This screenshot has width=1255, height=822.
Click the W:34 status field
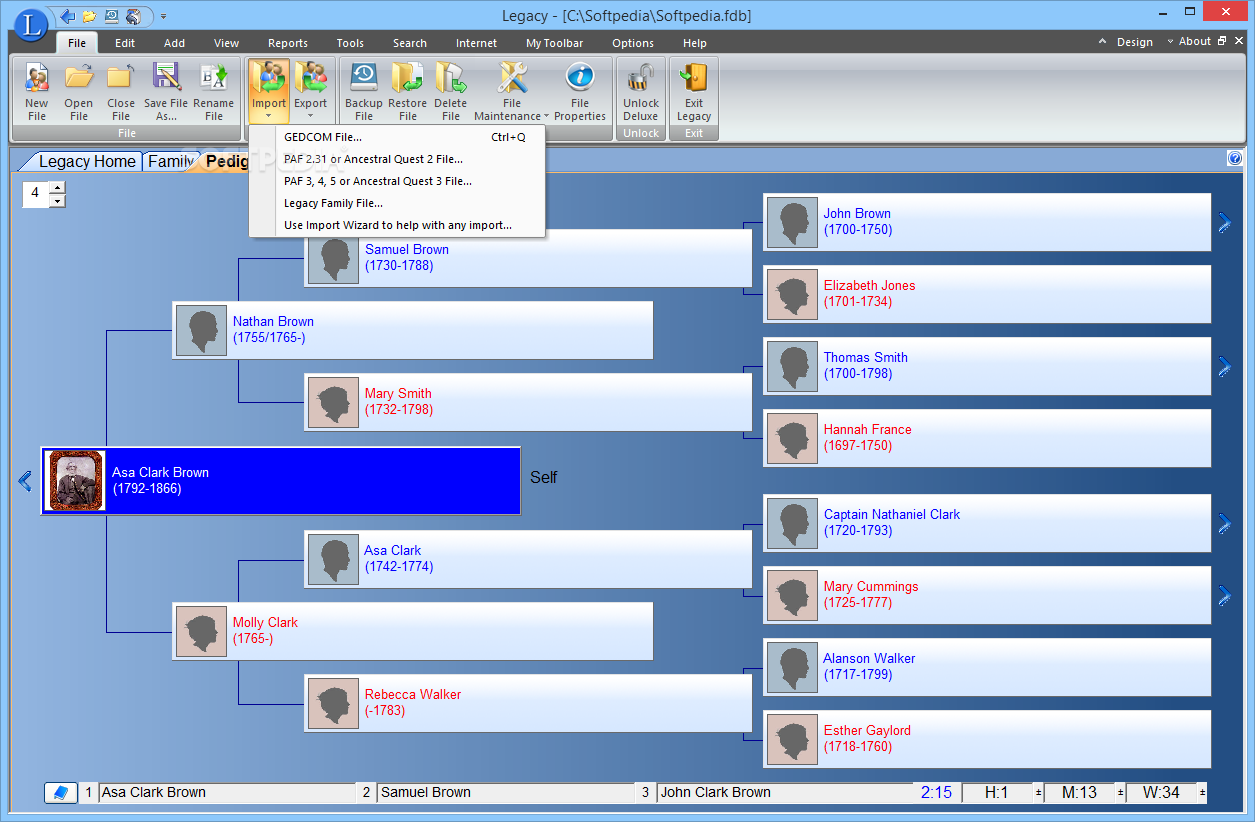pos(1161,792)
